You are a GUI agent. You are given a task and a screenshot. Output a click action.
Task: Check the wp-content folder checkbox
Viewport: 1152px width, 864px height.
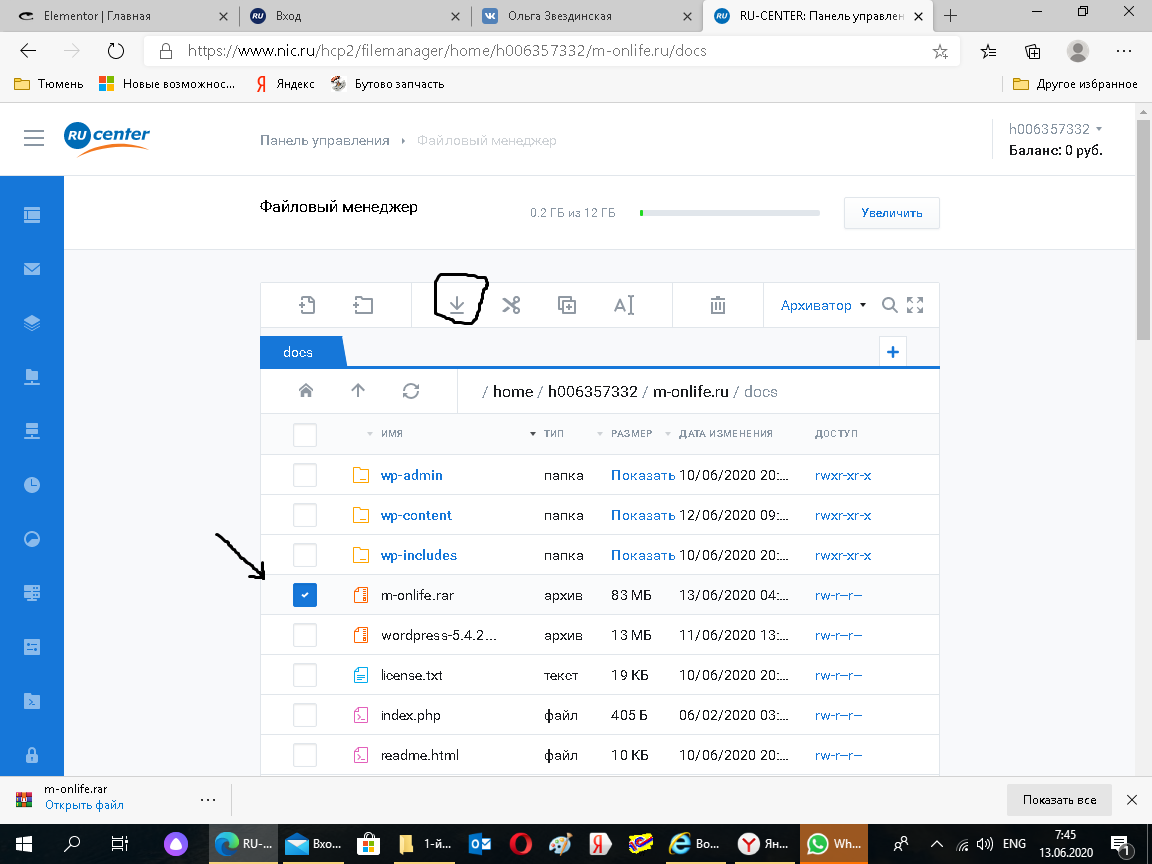[x=305, y=514]
